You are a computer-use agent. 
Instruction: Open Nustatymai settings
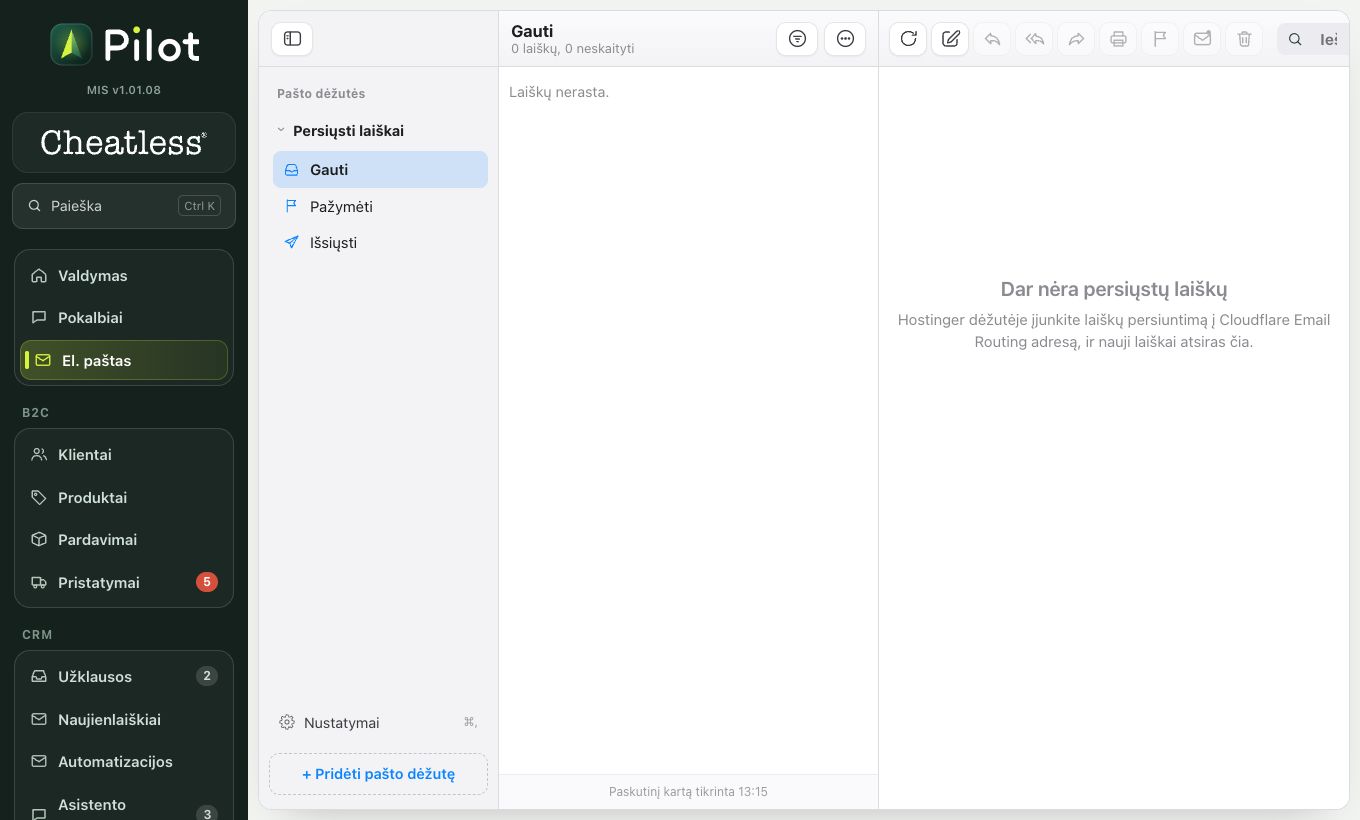378,722
